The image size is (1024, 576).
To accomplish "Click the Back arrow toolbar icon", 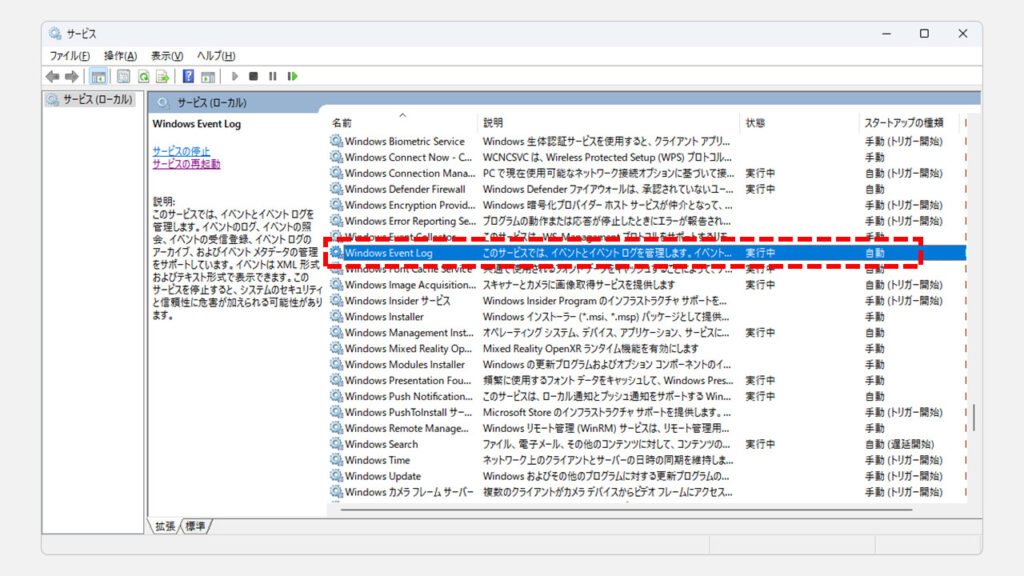I will (53, 76).
